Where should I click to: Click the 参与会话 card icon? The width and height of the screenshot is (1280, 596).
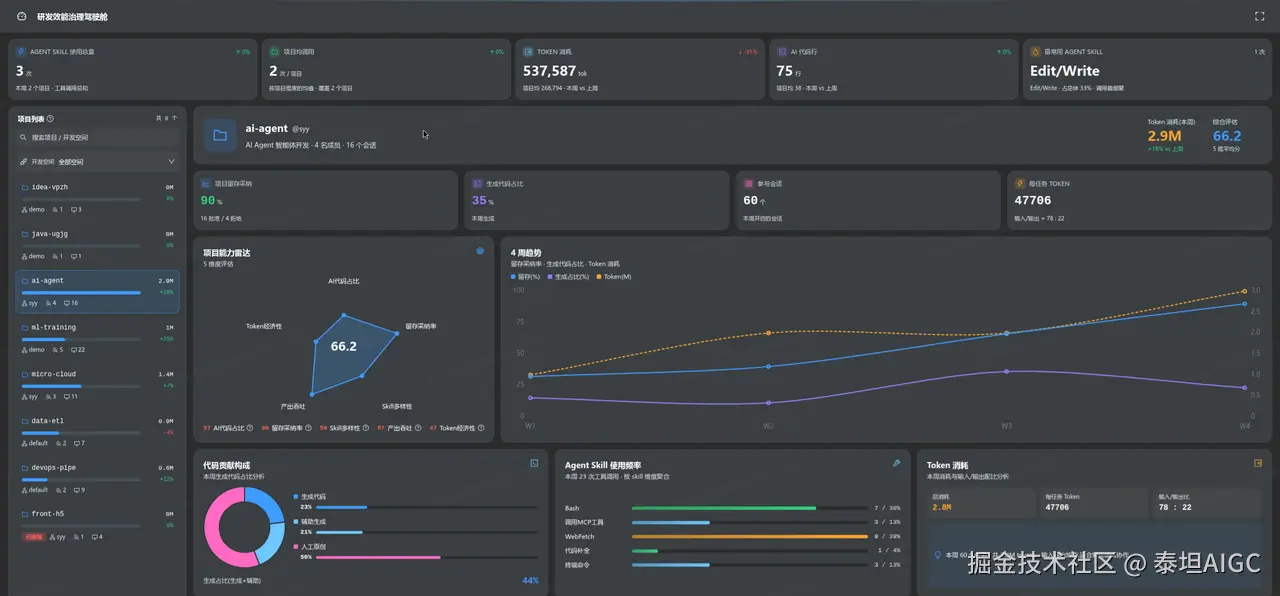[x=748, y=184]
